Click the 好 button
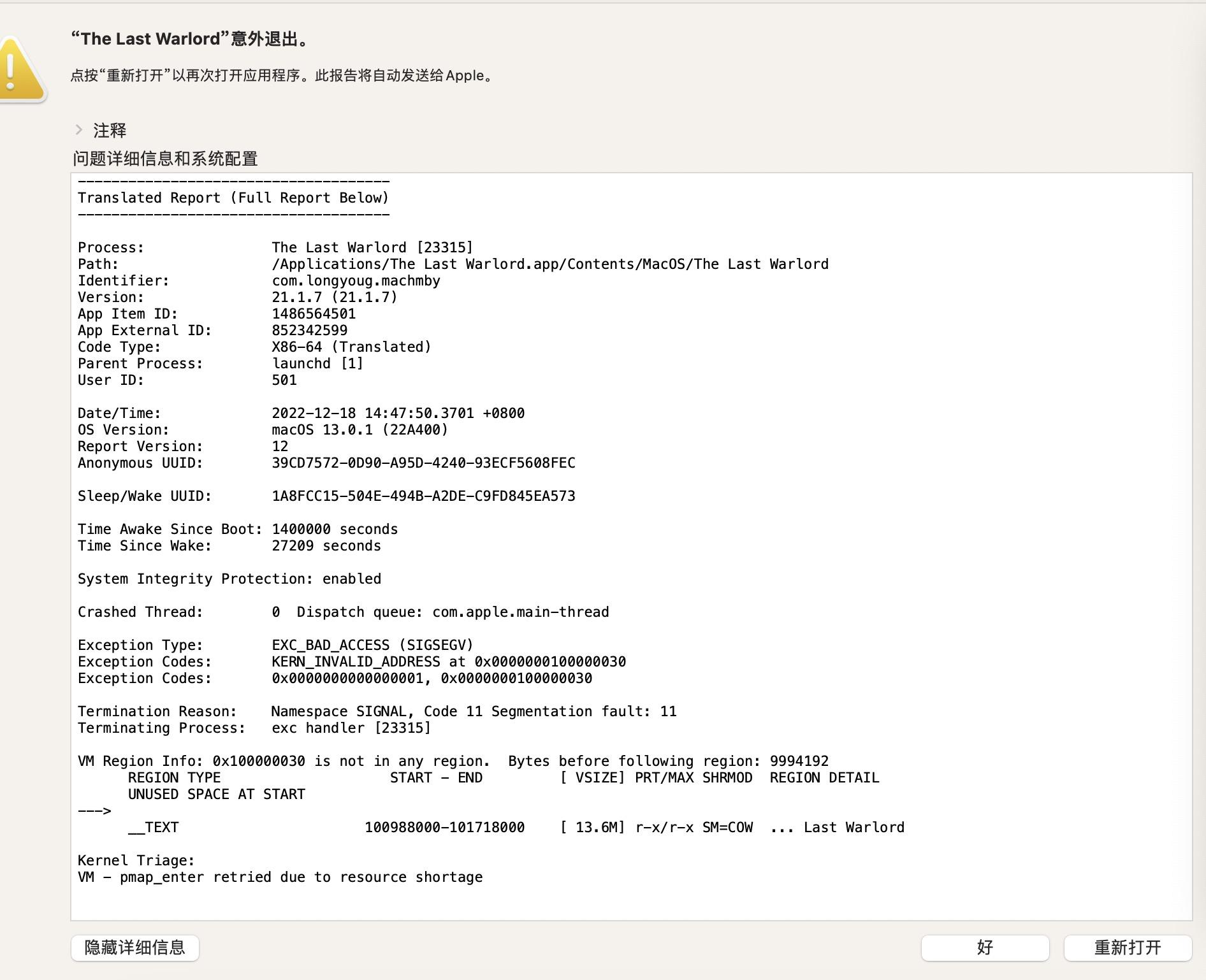 pyautogui.click(x=985, y=948)
